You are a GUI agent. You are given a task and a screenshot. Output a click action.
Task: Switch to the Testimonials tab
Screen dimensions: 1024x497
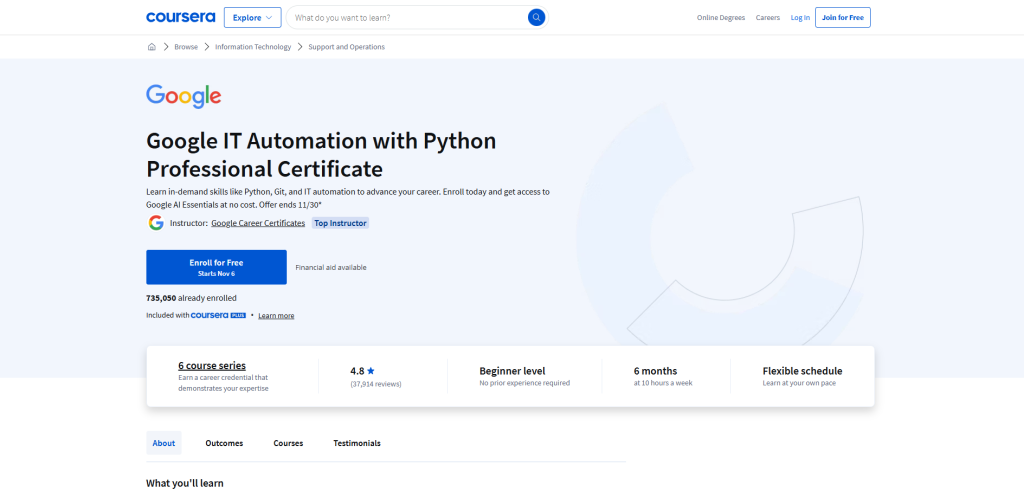(357, 443)
